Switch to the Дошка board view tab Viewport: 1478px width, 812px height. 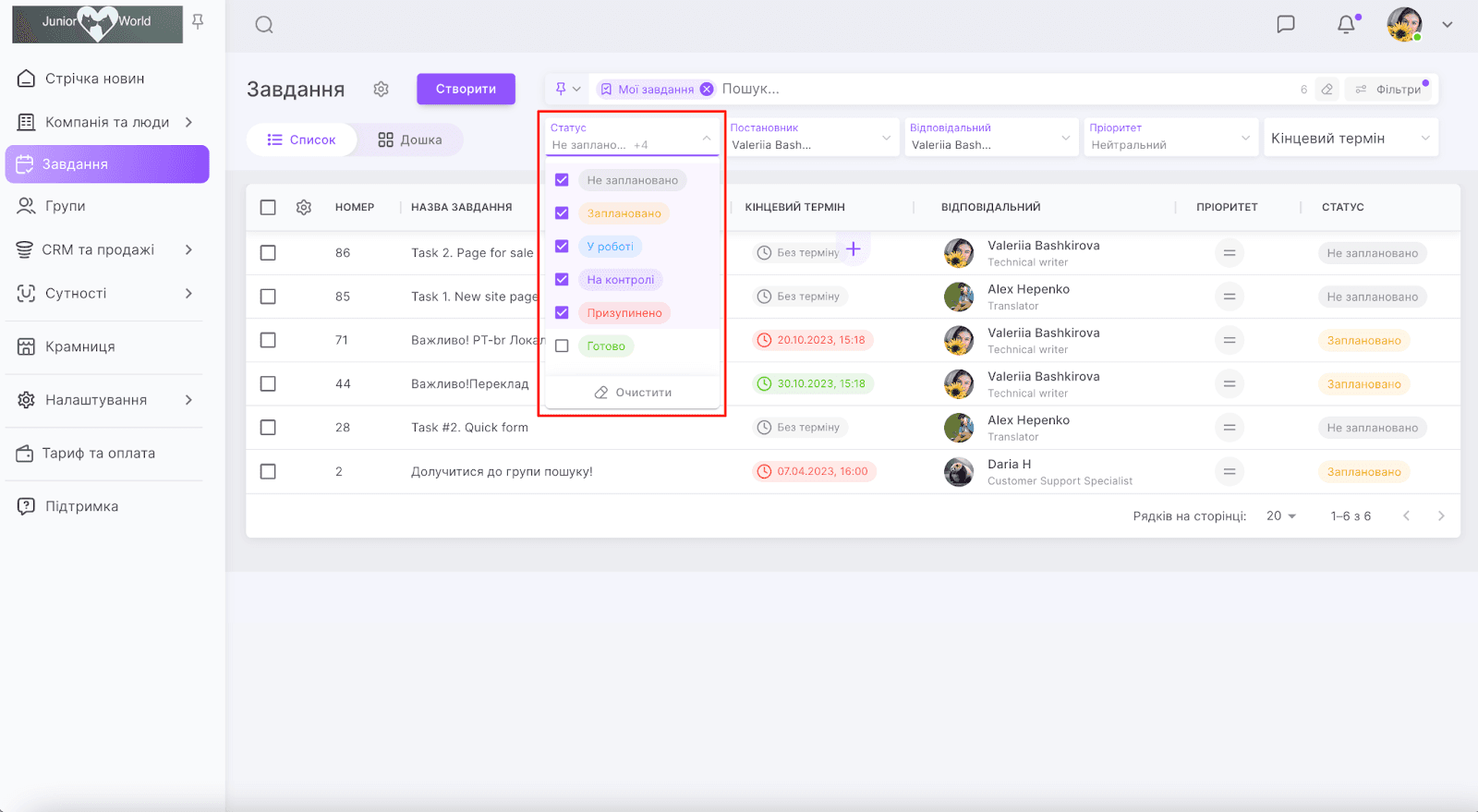pyautogui.click(x=410, y=140)
